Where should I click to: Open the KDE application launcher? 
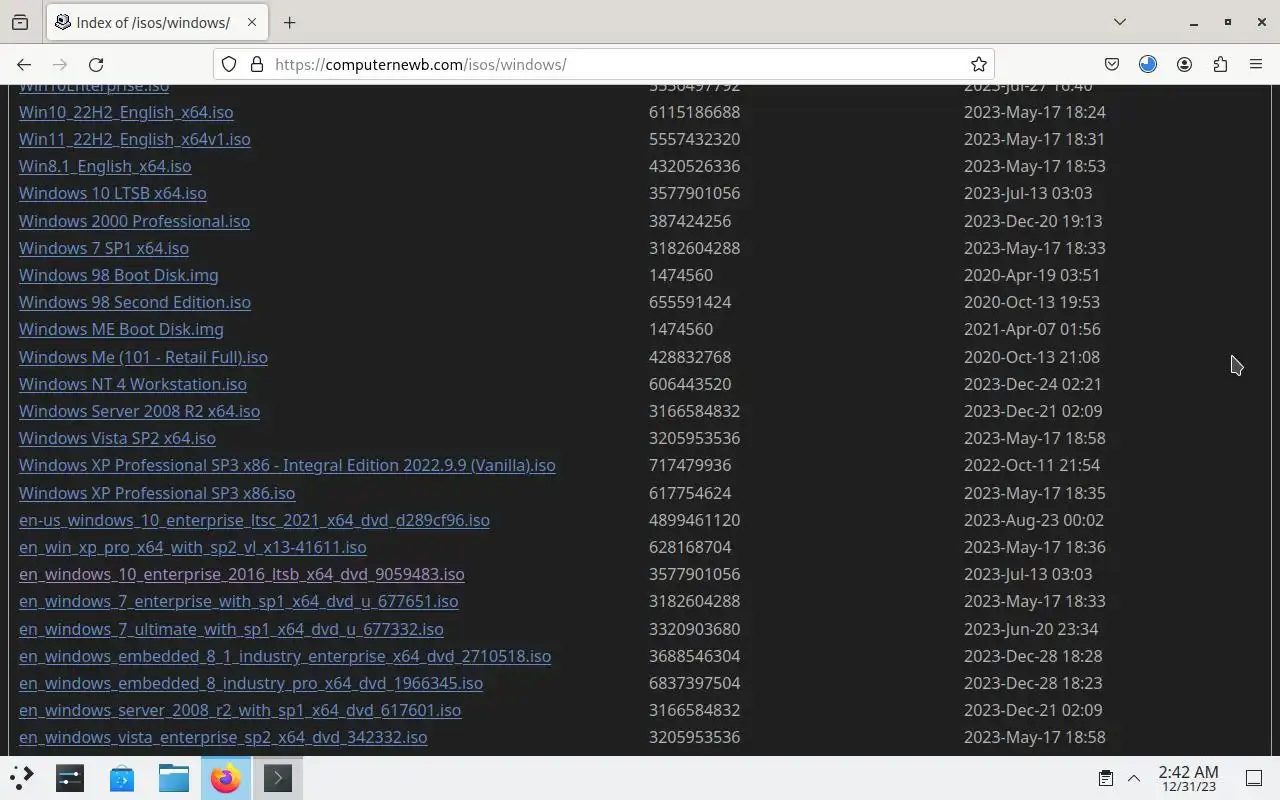click(x=22, y=778)
